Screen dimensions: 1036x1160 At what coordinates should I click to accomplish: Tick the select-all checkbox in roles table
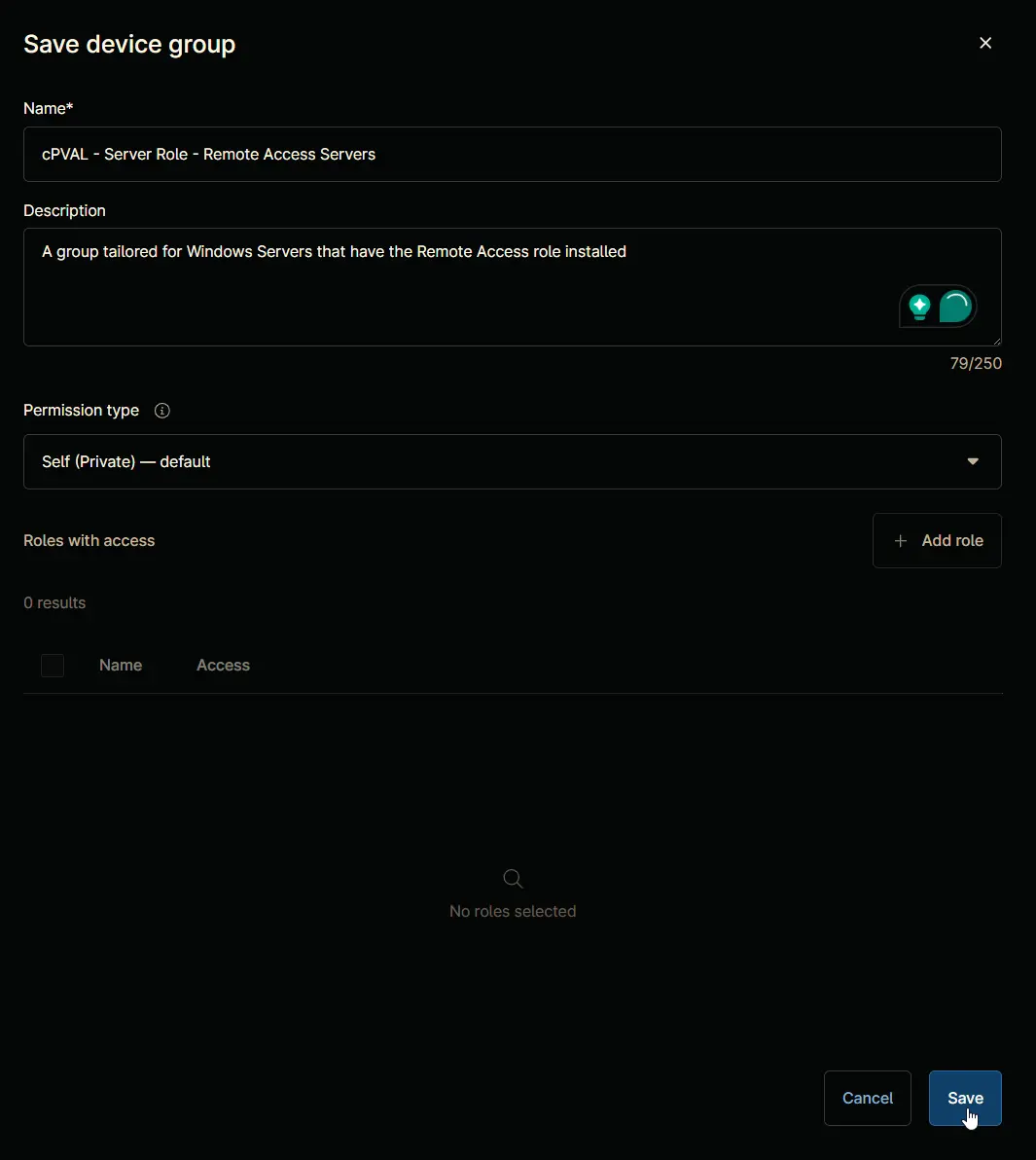coord(53,665)
